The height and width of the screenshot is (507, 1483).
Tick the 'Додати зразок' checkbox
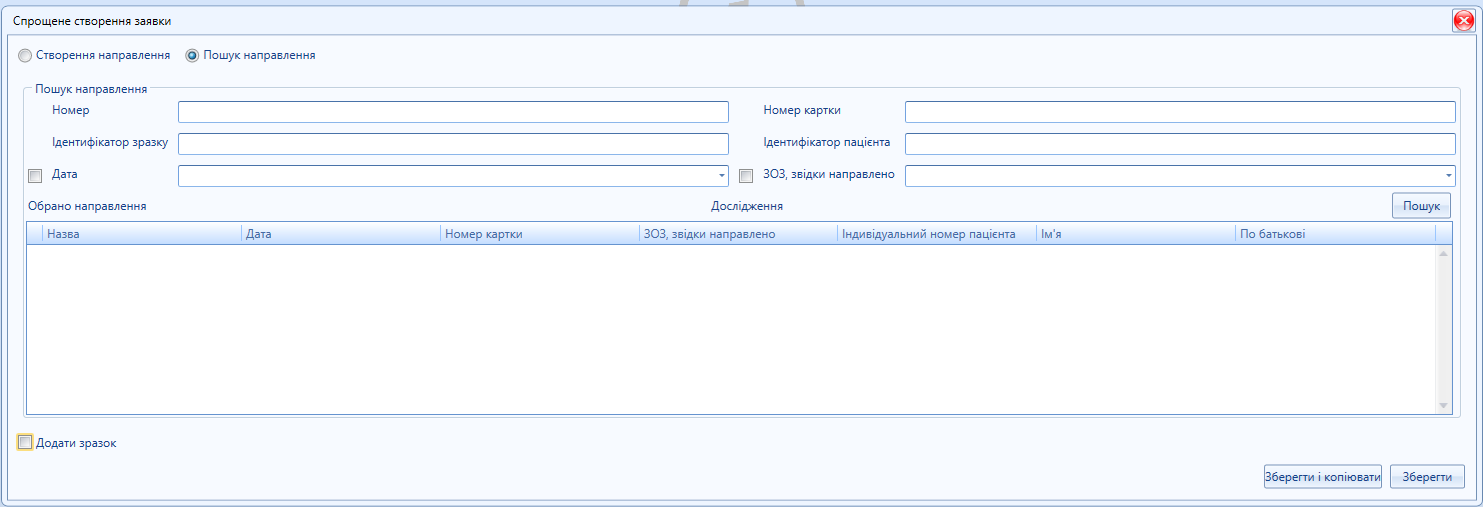[x=25, y=443]
